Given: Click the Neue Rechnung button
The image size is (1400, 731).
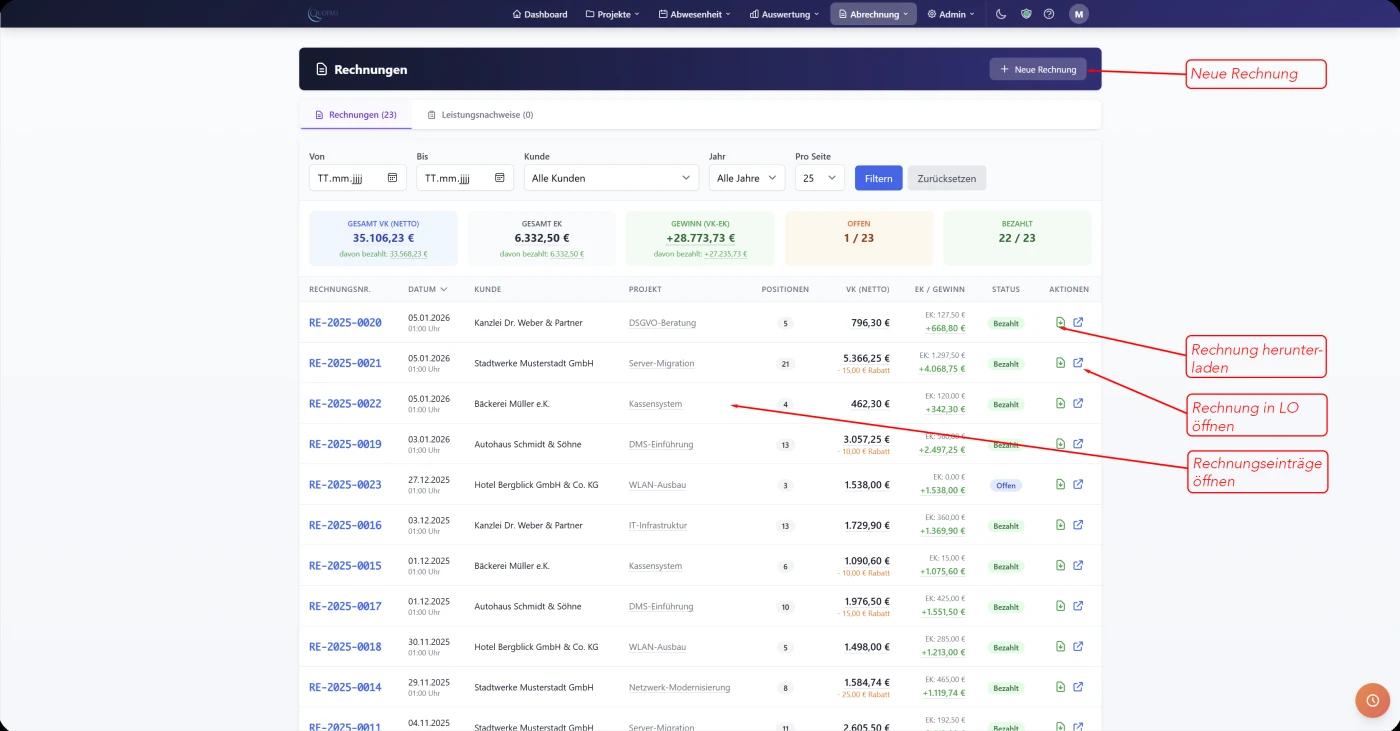Looking at the screenshot, I should [1038, 69].
